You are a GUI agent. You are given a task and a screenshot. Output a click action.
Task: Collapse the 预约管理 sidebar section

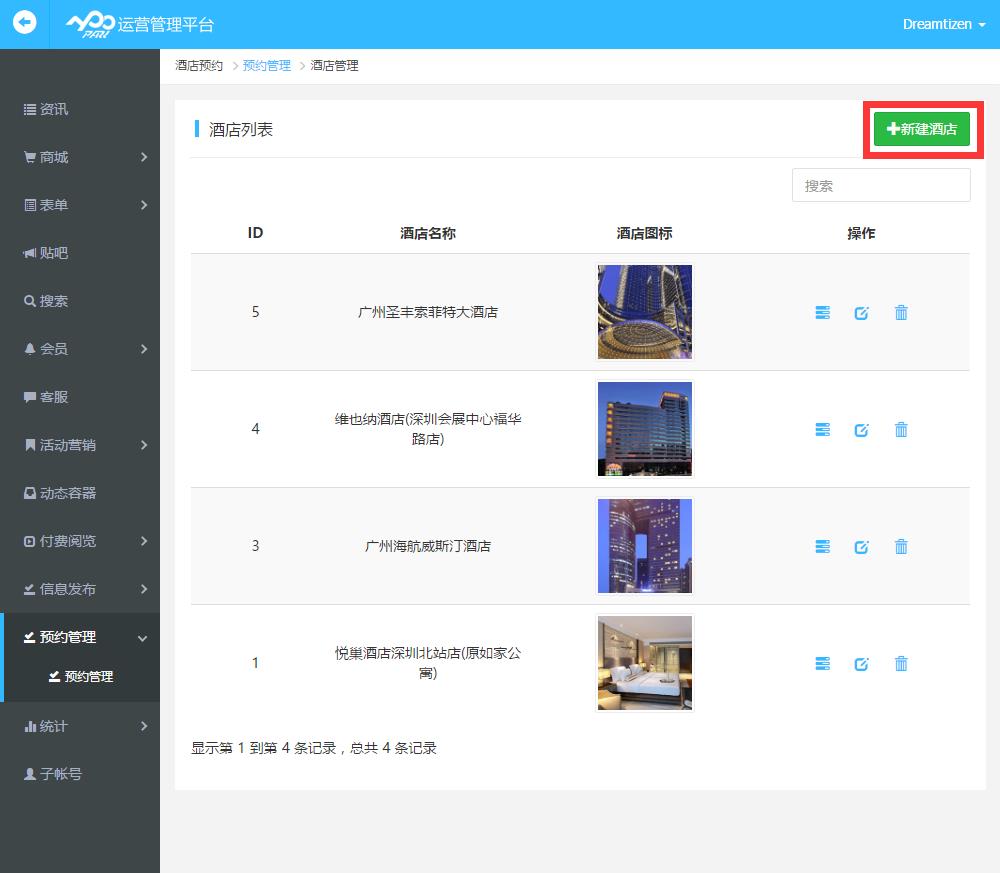coord(80,637)
